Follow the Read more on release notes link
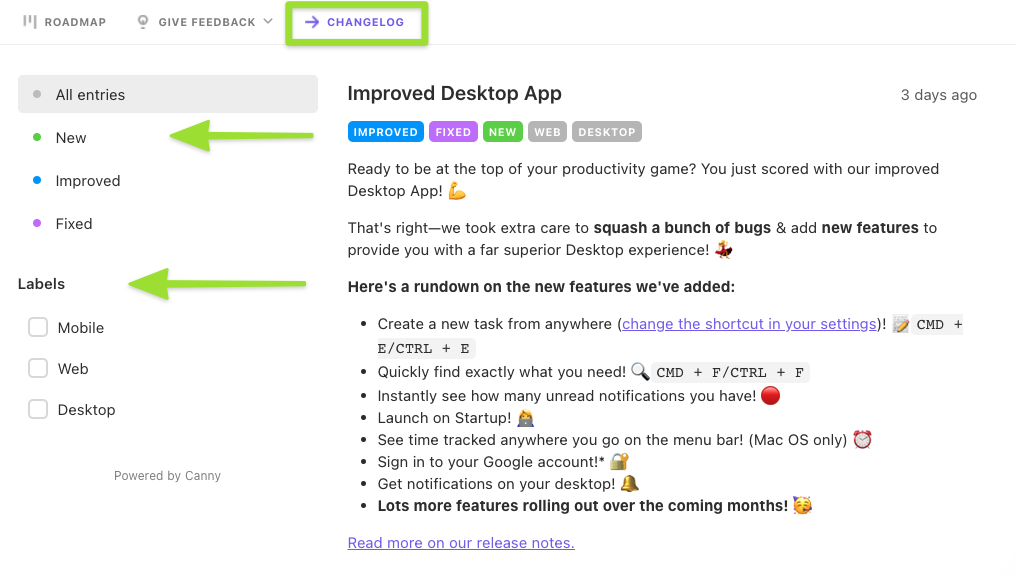 [x=461, y=543]
